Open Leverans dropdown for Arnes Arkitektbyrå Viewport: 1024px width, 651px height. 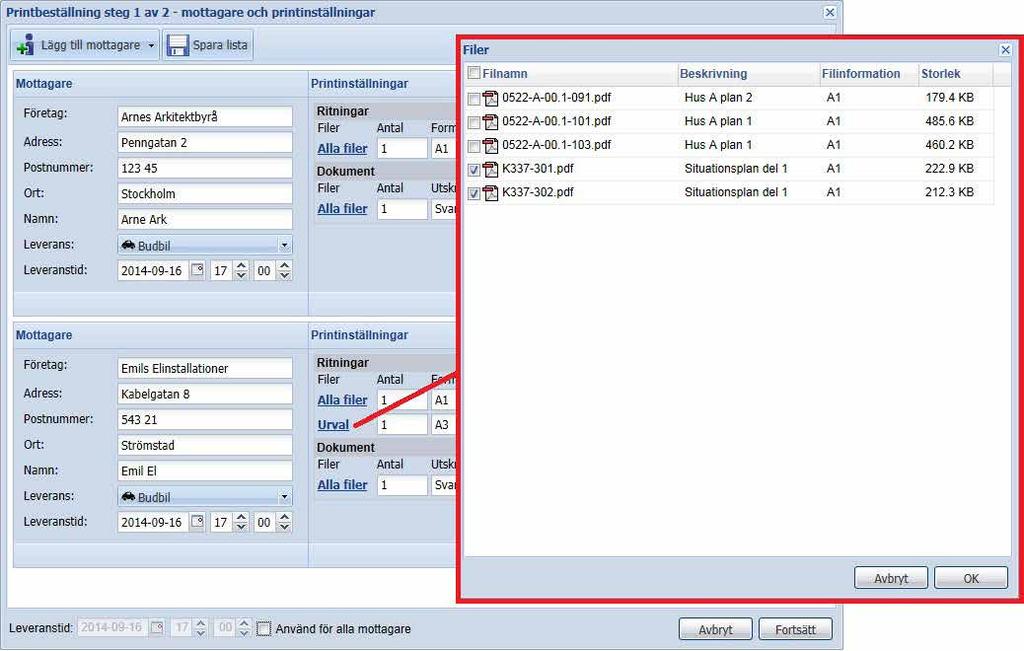click(284, 246)
